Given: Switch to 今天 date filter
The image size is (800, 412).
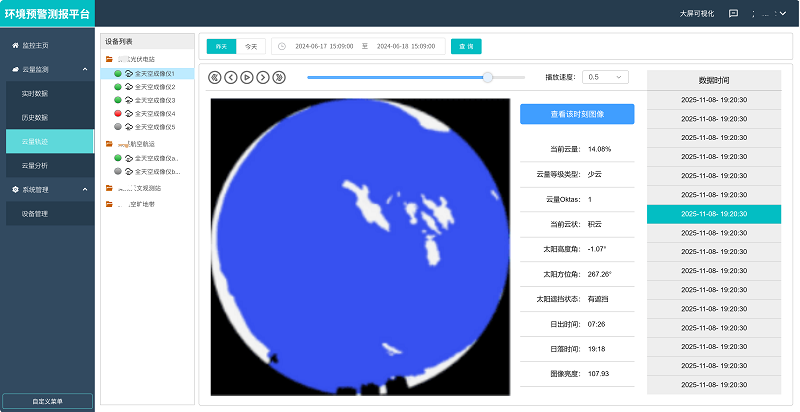Looking at the screenshot, I should click(x=250, y=46).
